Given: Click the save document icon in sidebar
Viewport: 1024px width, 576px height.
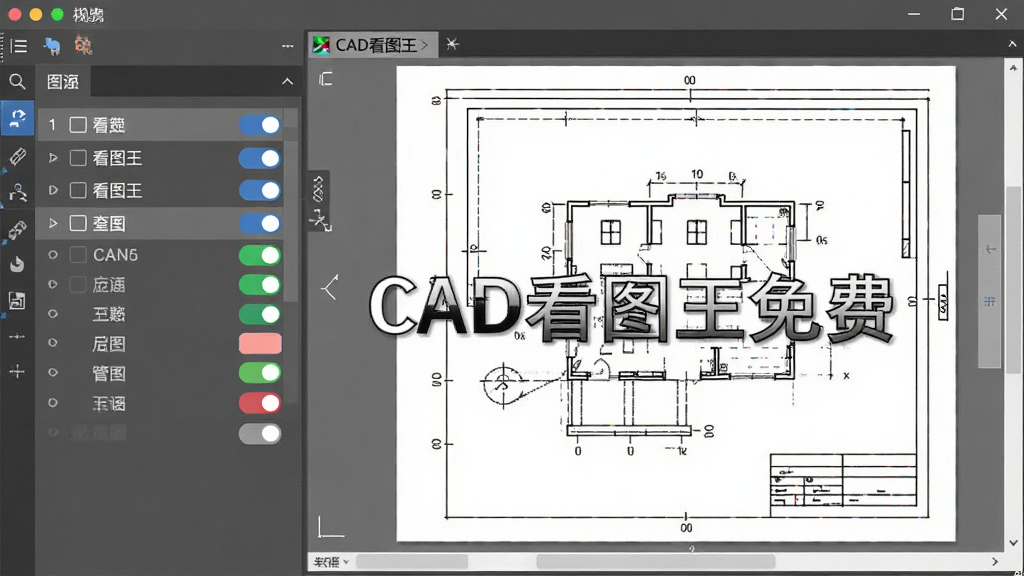Looking at the screenshot, I should (18, 300).
